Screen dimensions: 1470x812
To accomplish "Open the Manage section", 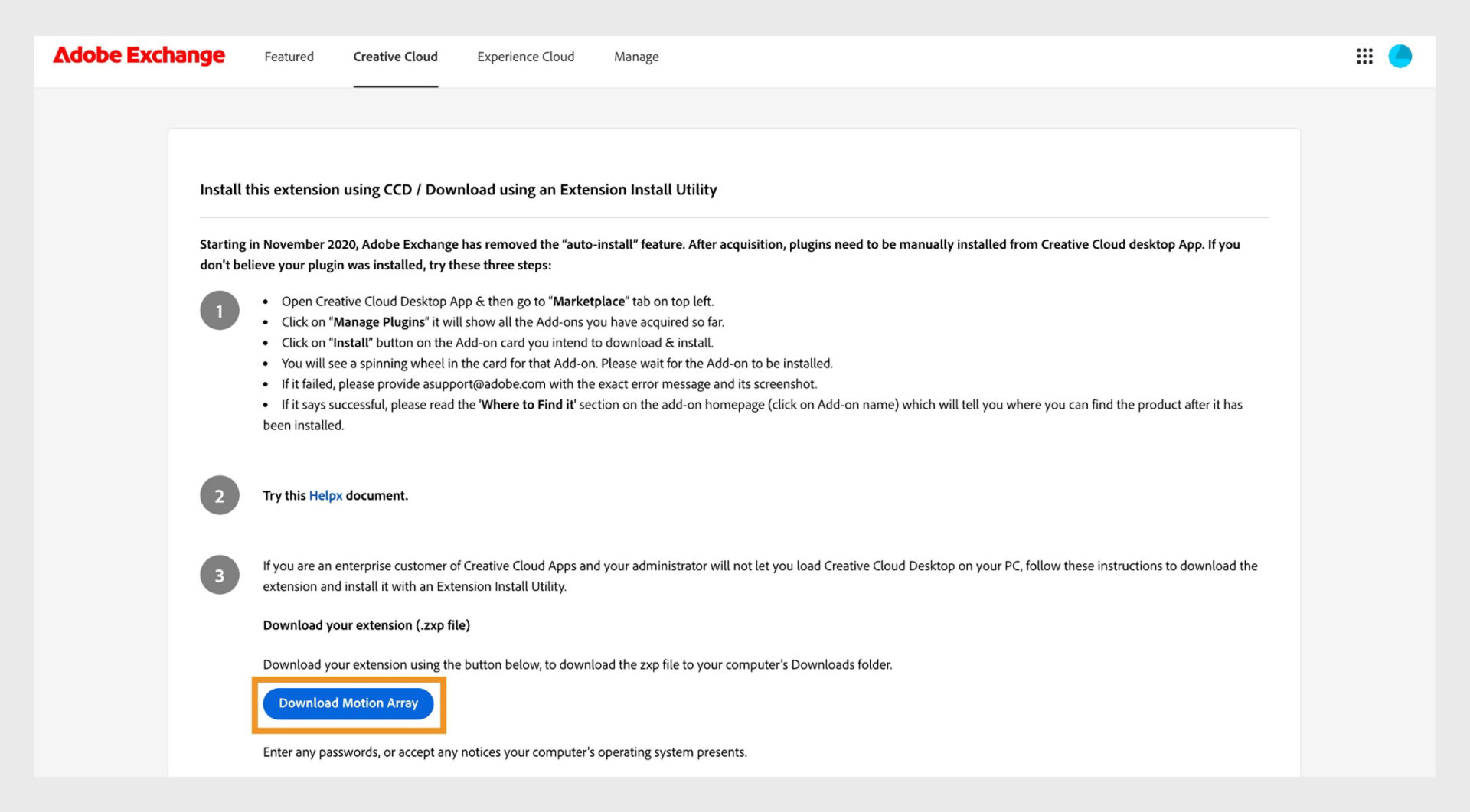I will coord(635,56).
